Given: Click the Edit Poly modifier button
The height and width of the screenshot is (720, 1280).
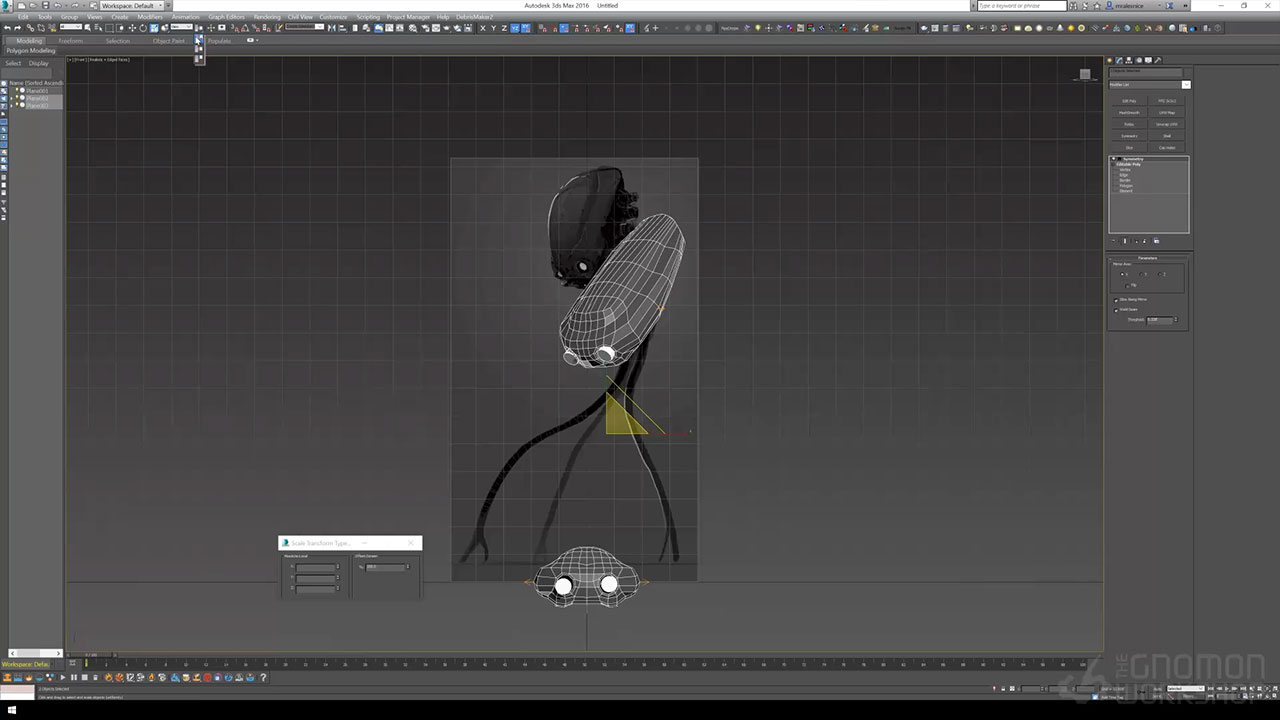Looking at the screenshot, I should (x=1129, y=101).
